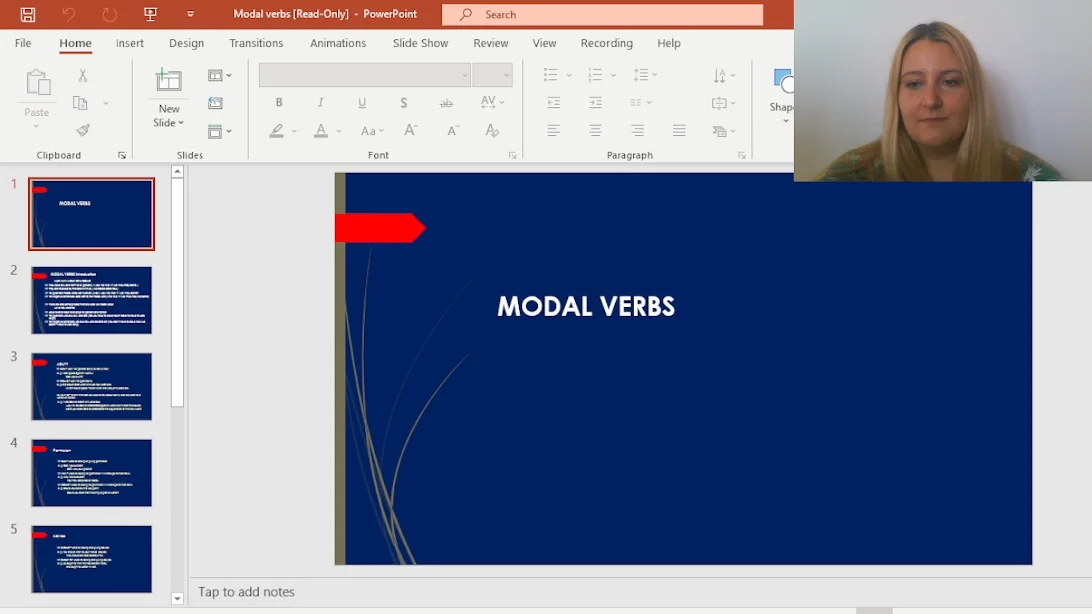Open Customize Quick Access Toolbar arrow
This screenshot has height=614, width=1092.
(190, 14)
